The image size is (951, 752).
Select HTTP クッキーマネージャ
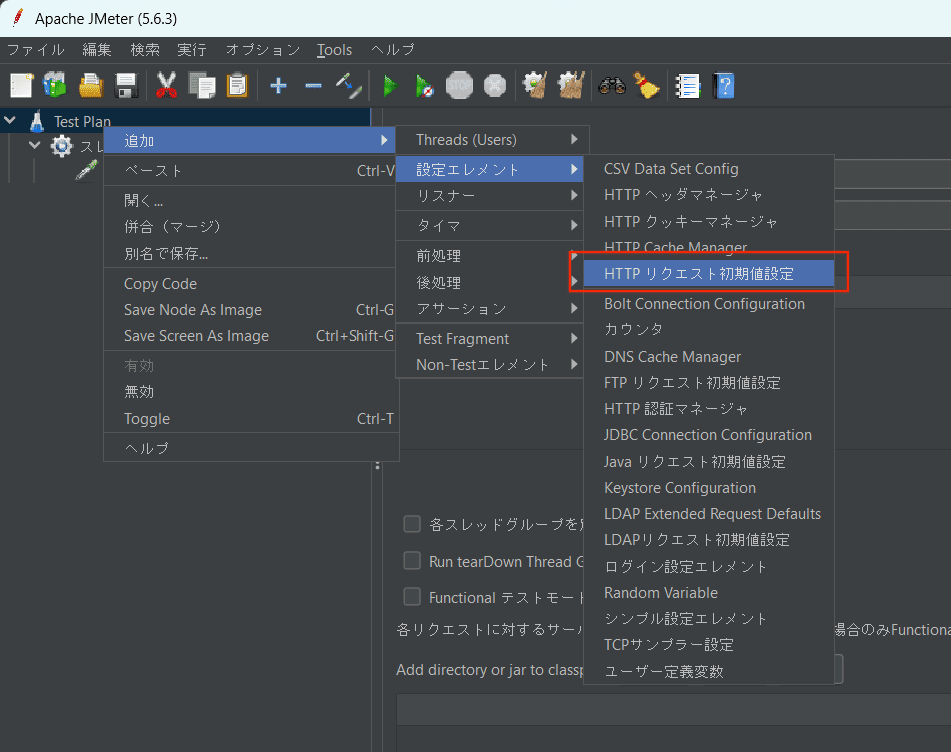(709, 221)
